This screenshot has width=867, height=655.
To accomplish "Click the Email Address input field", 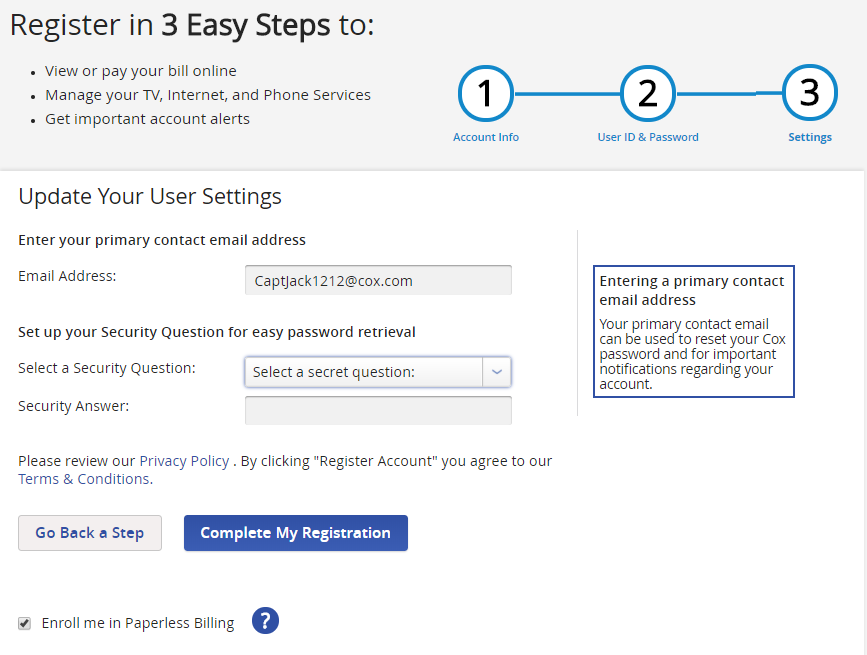I will 378,280.
